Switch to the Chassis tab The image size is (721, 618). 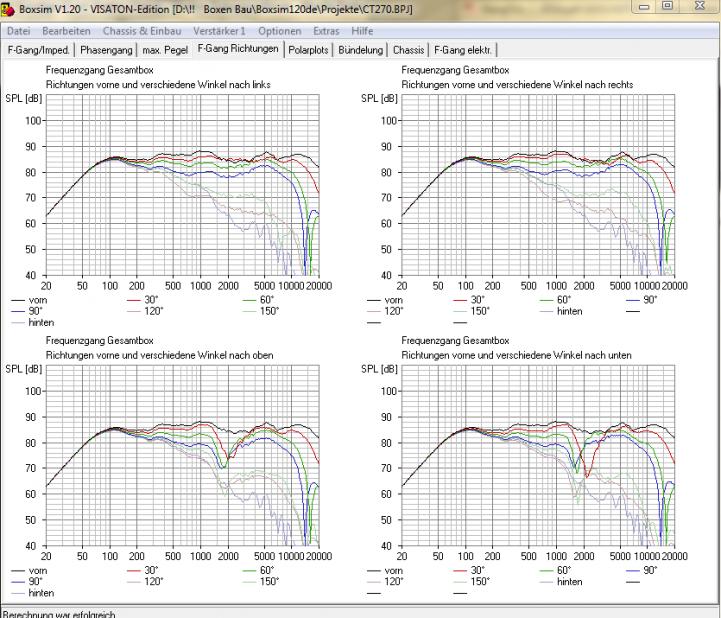tap(408, 50)
